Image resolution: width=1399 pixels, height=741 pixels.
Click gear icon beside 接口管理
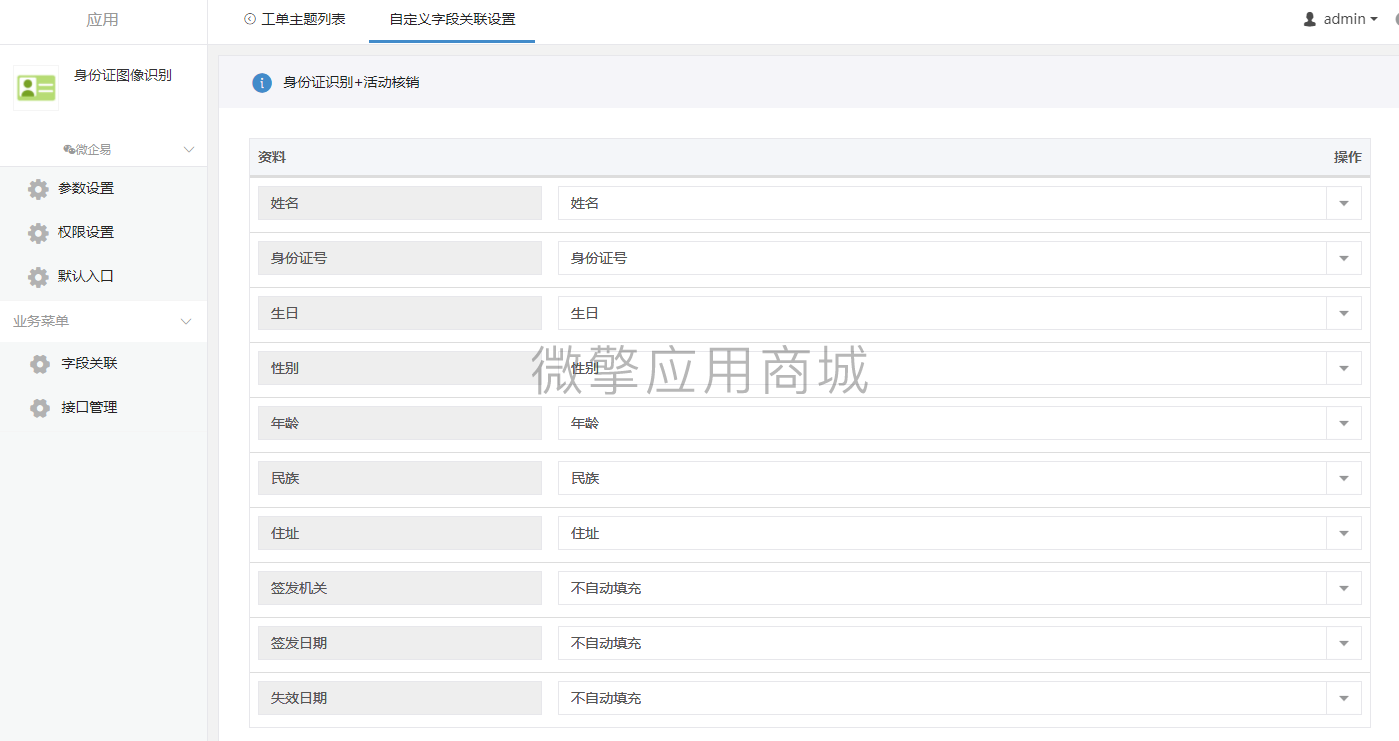click(40, 408)
